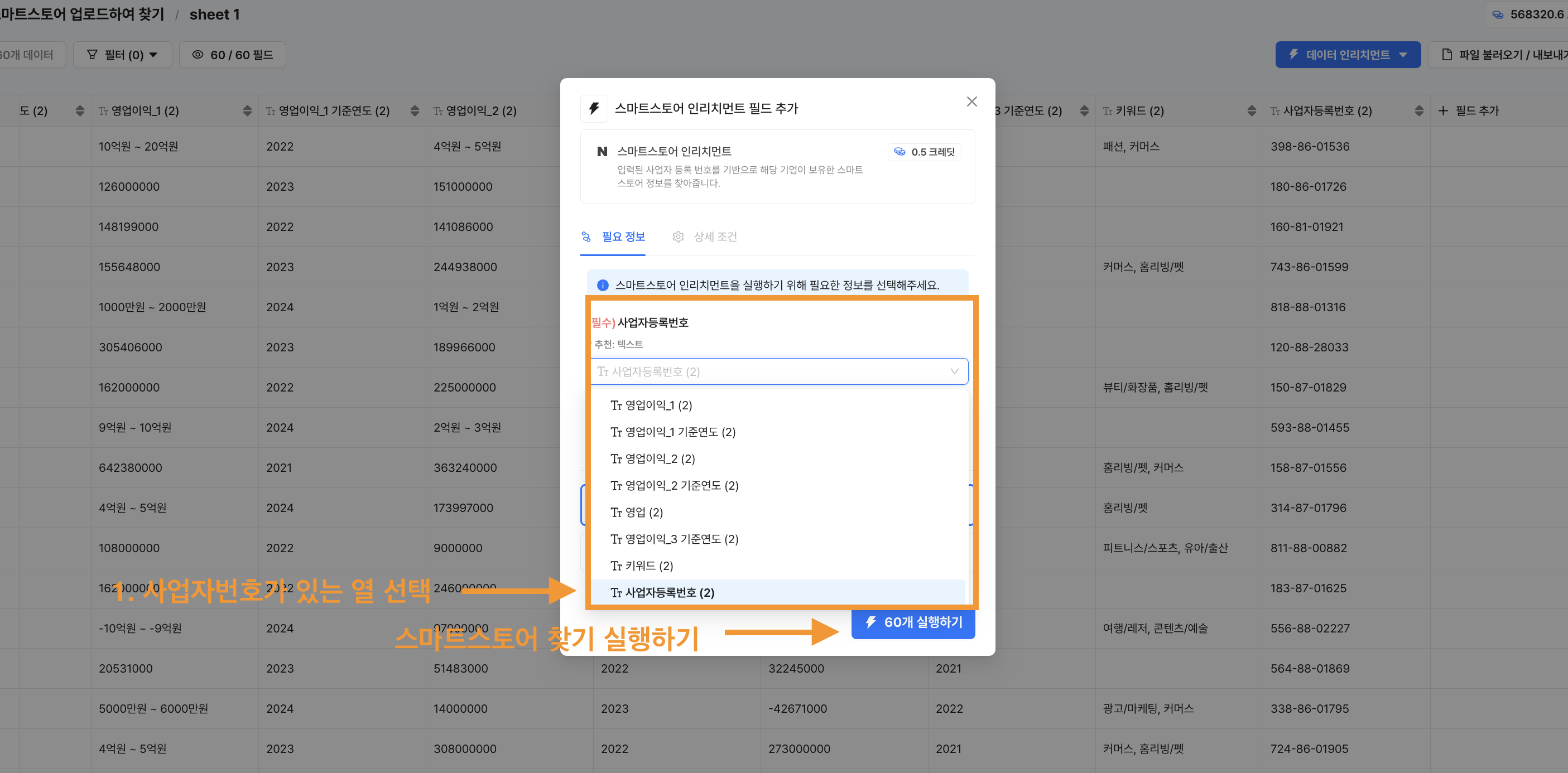Click the credit coin icon next to 568320.6
1568x773 pixels.
(1498, 15)
